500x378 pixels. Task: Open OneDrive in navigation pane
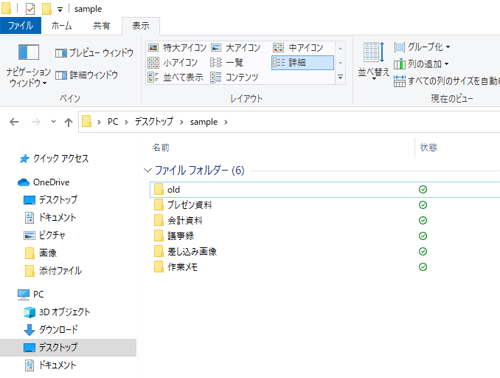(44, 182)
